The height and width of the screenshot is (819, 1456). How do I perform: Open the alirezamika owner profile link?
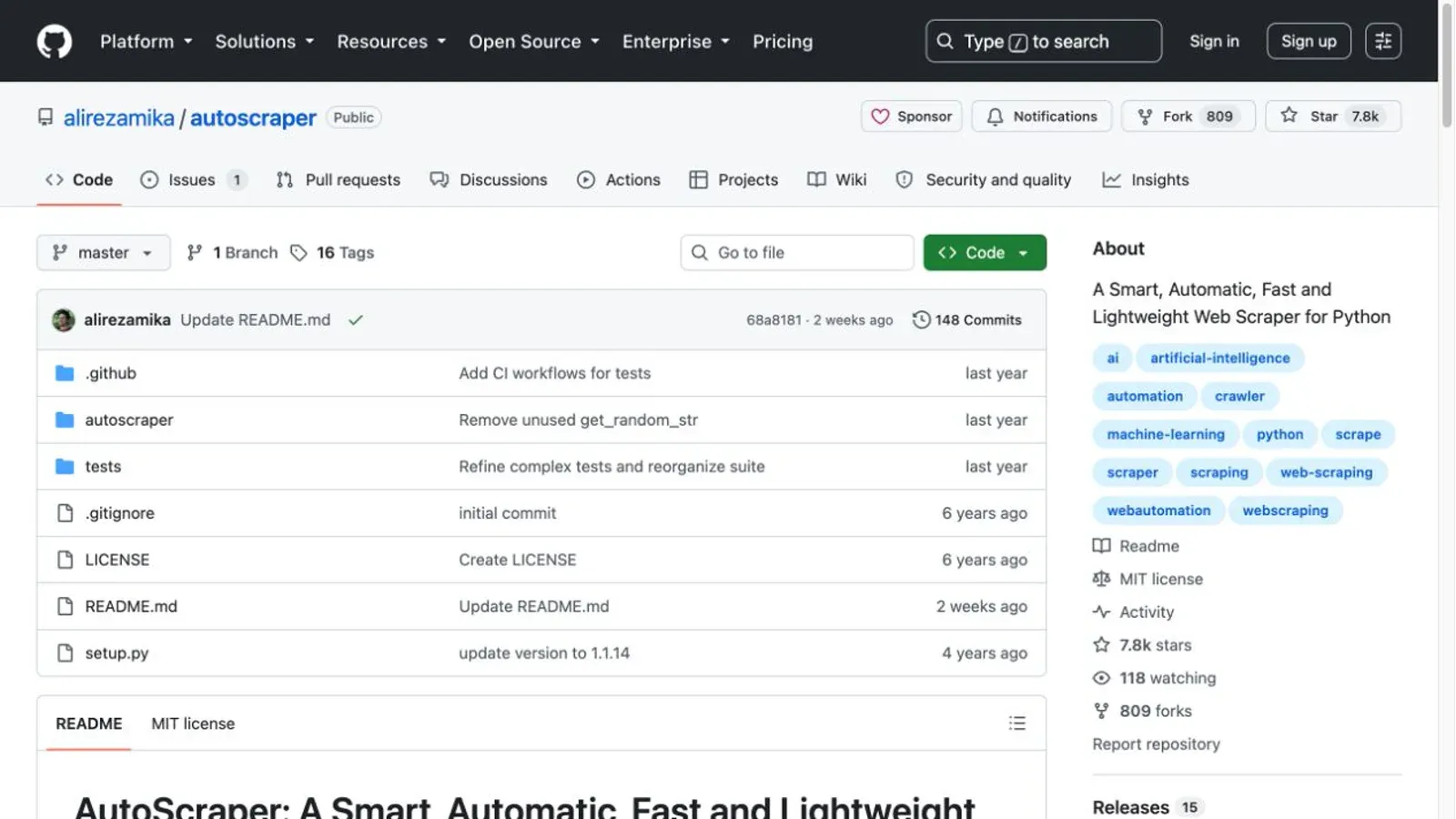(x=118, y=118)
